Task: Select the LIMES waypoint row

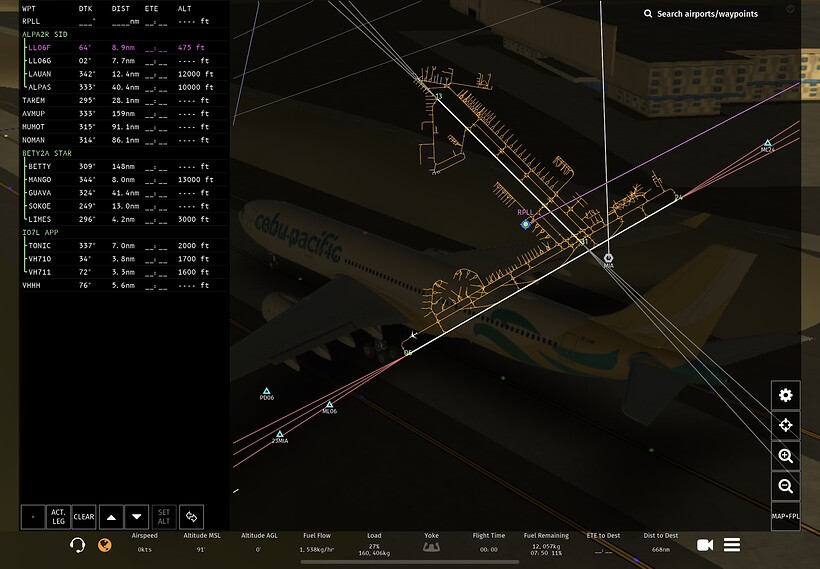Action: (124, 219)
